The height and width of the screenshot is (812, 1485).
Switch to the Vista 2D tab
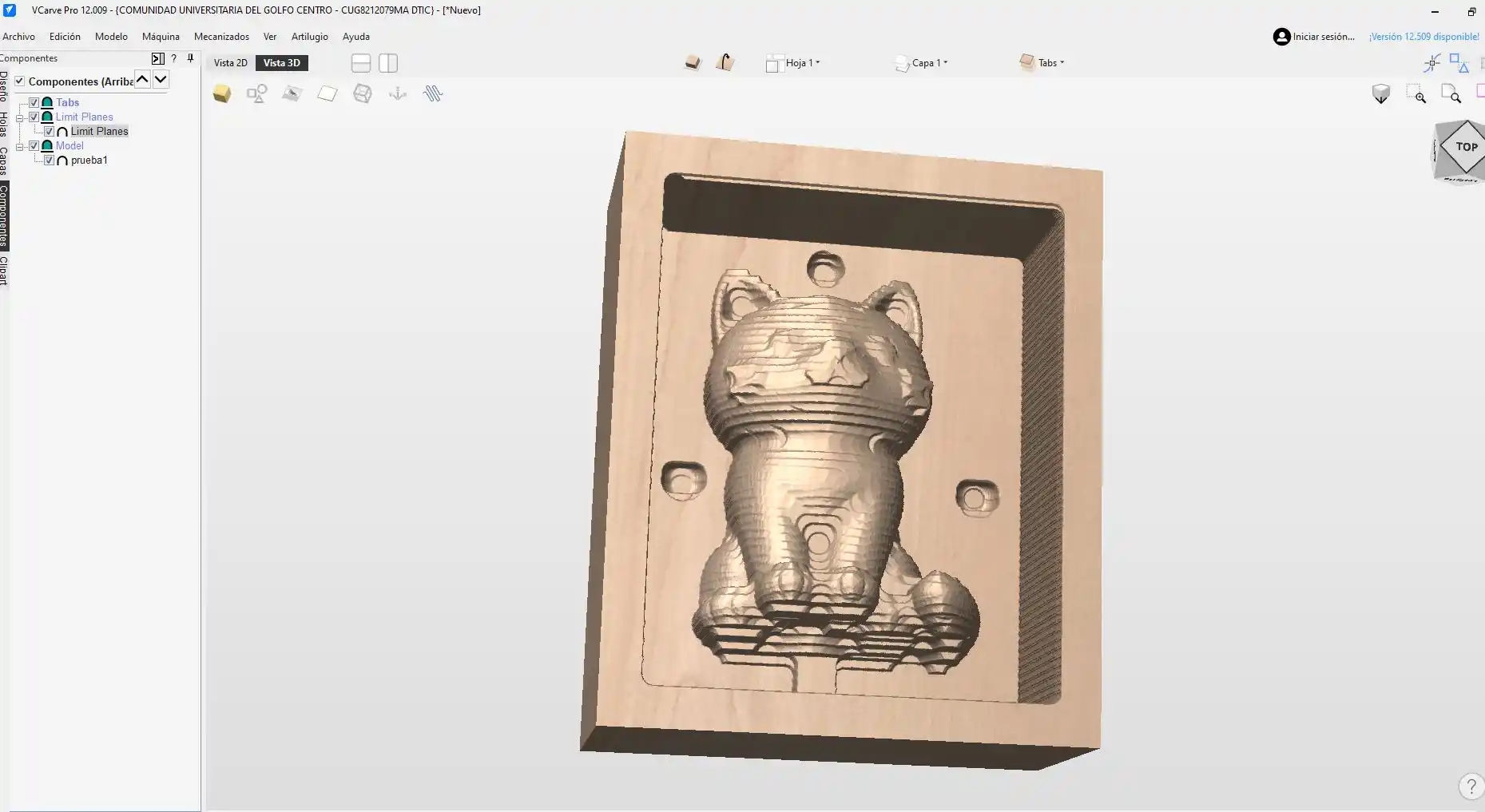(230, 63)
